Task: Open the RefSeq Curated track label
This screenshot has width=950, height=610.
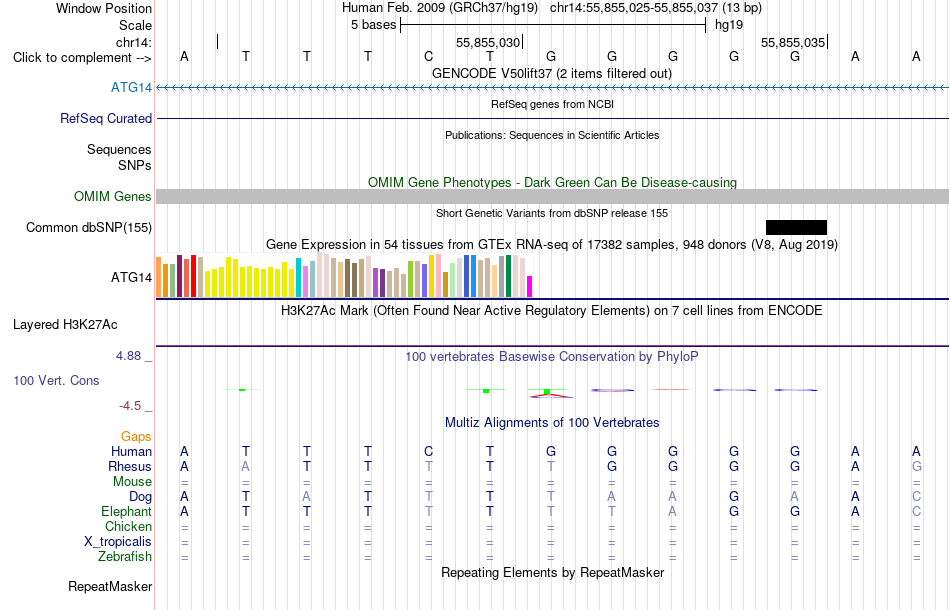Action: coord(106,119)
